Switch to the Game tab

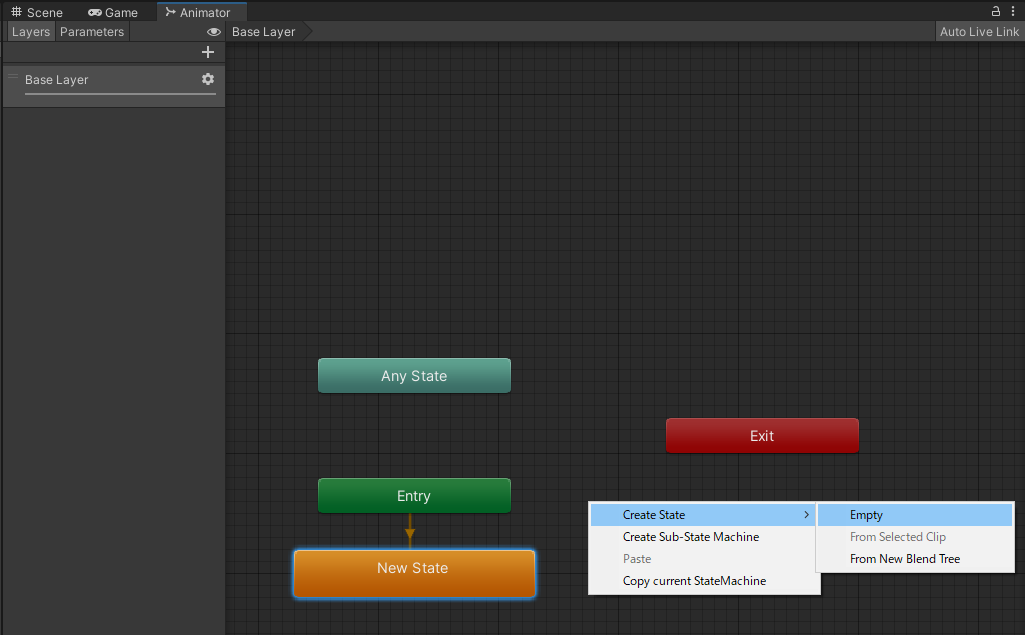113,13
